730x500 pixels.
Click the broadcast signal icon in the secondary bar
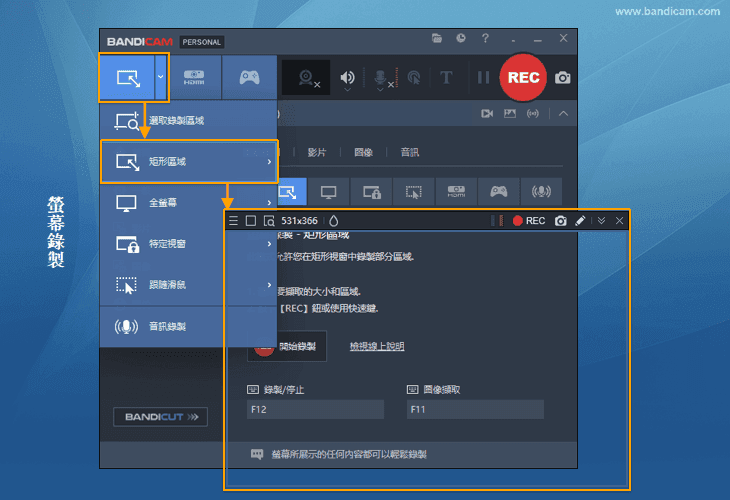point(533,114)
